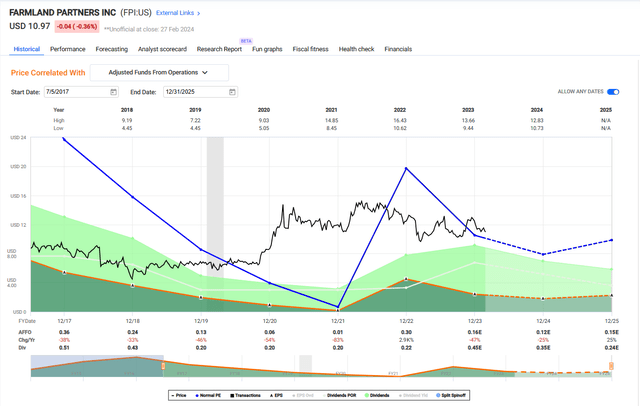
Task: Click the External Links chevron arrow
Action: tap(199, 13)
